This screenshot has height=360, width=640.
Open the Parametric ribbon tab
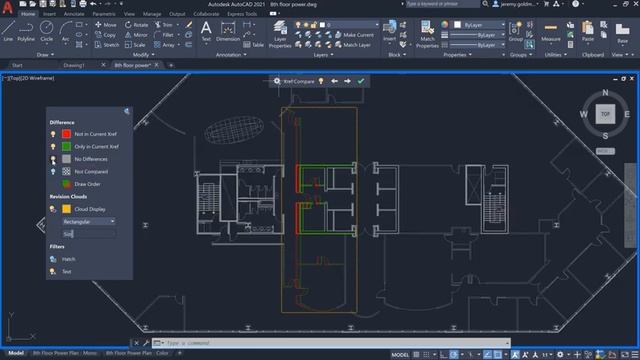[104, 14]
